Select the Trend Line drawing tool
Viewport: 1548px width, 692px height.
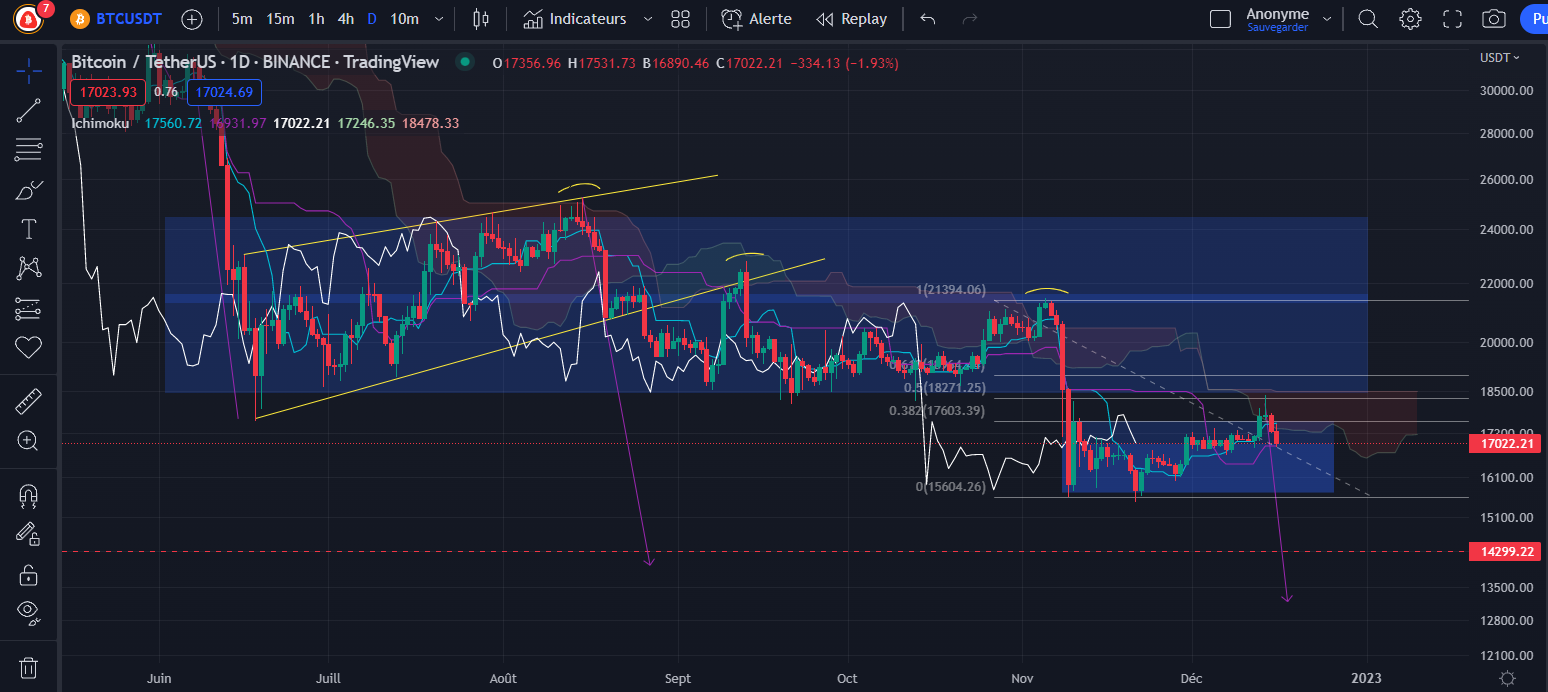pyautogui.click(x=28, y=110)
